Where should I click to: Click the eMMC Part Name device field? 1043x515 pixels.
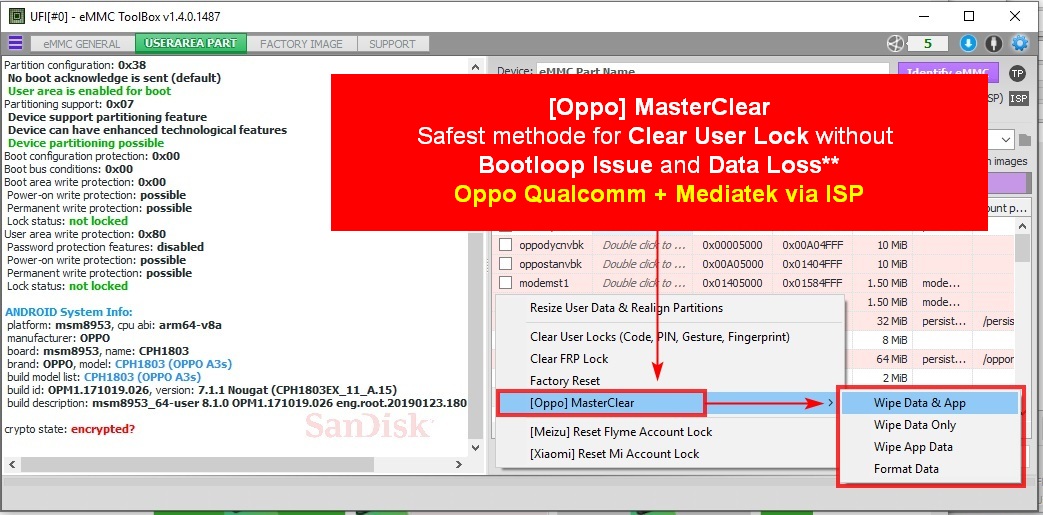712,72
